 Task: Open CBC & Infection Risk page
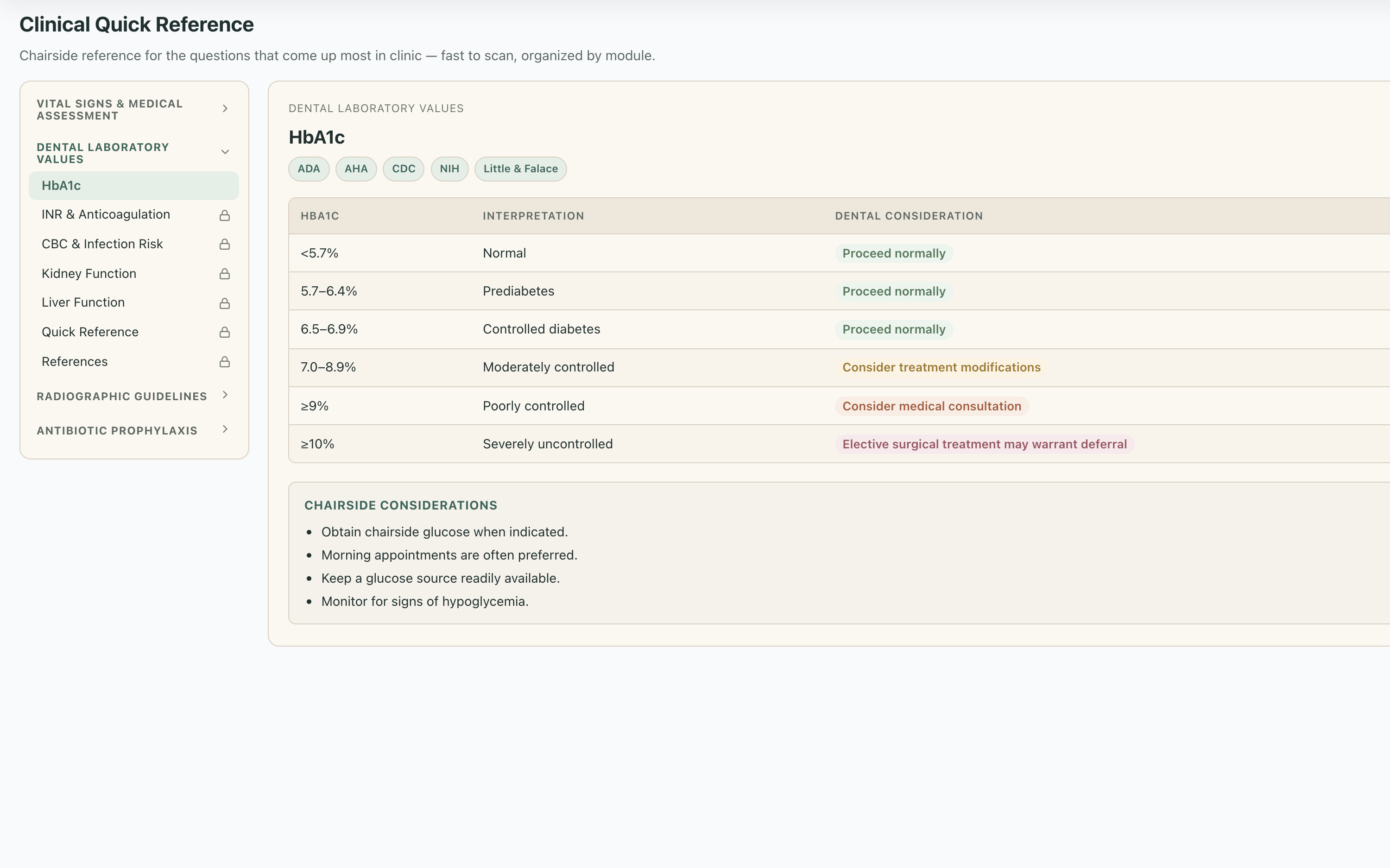coord(134,244)
